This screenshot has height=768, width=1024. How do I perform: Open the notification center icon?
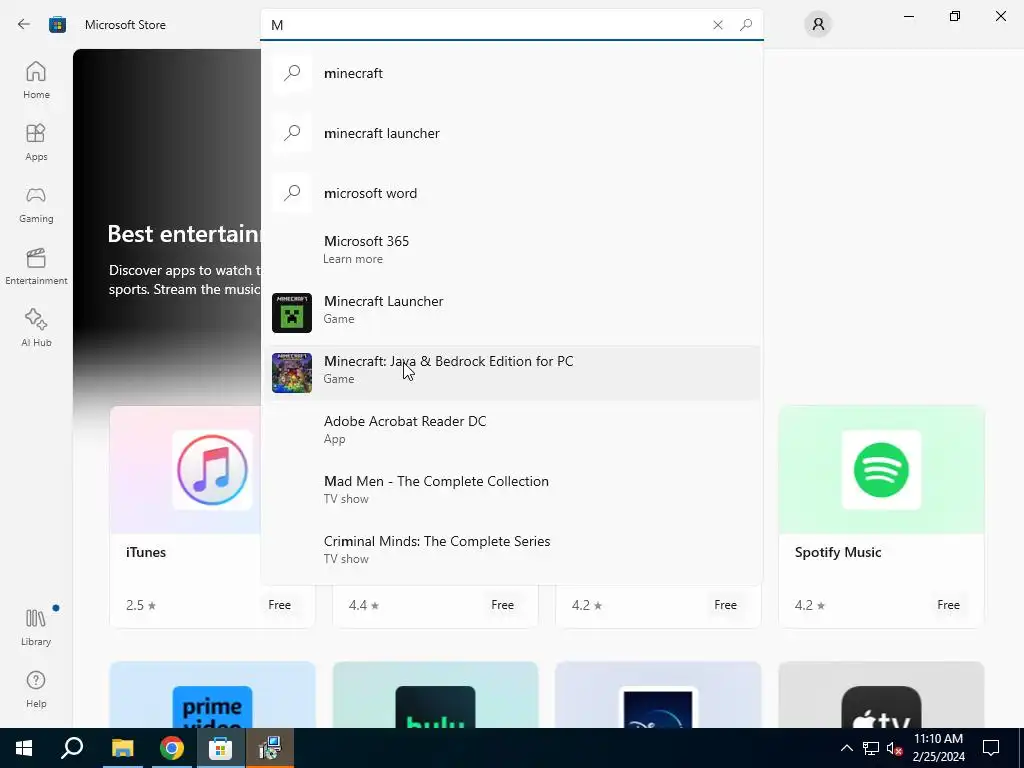coord(991,748)
